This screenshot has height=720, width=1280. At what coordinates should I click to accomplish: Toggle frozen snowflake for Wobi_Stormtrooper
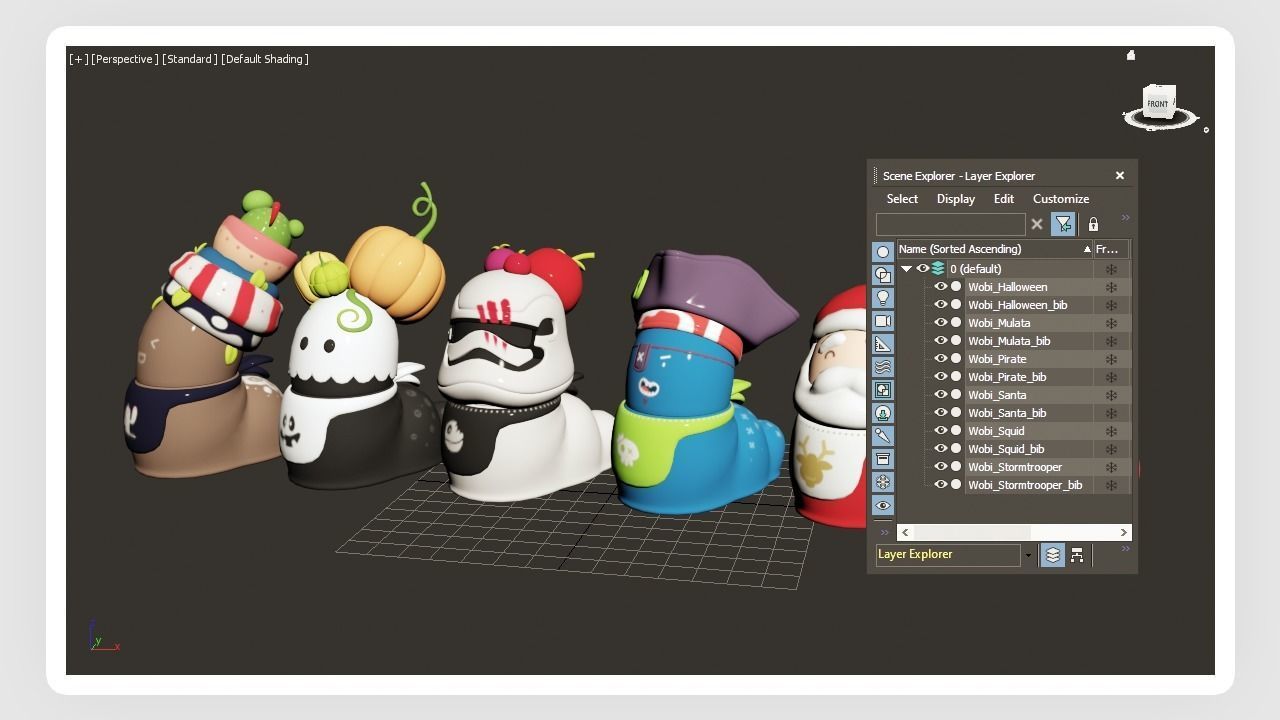click(x=1111, y=467)
